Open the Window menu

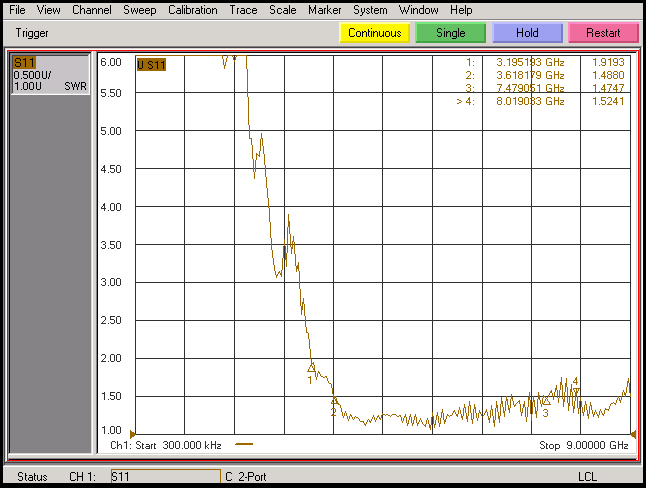point(418,10)
